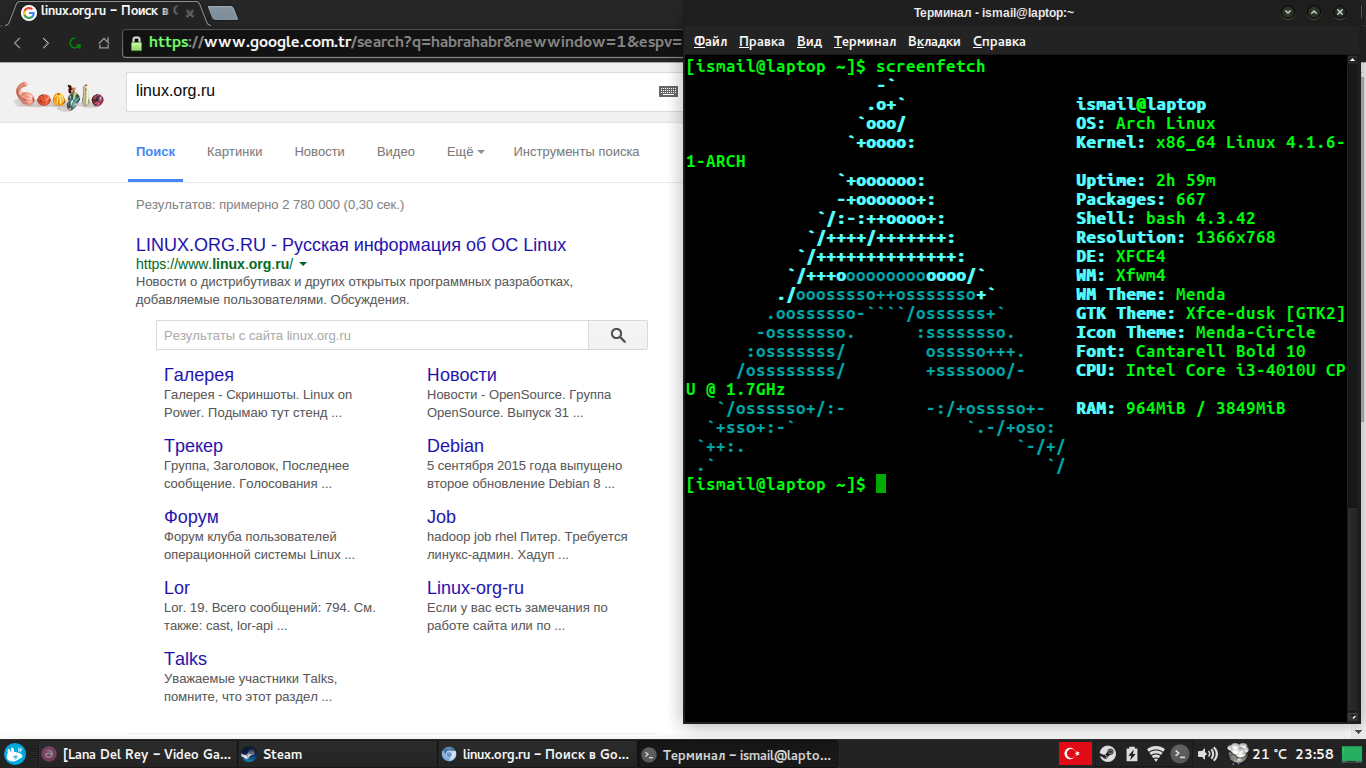1366x768 pixels.
Task: Expand the green arrow beside the result URL
Action: click(x=303, y=265)
